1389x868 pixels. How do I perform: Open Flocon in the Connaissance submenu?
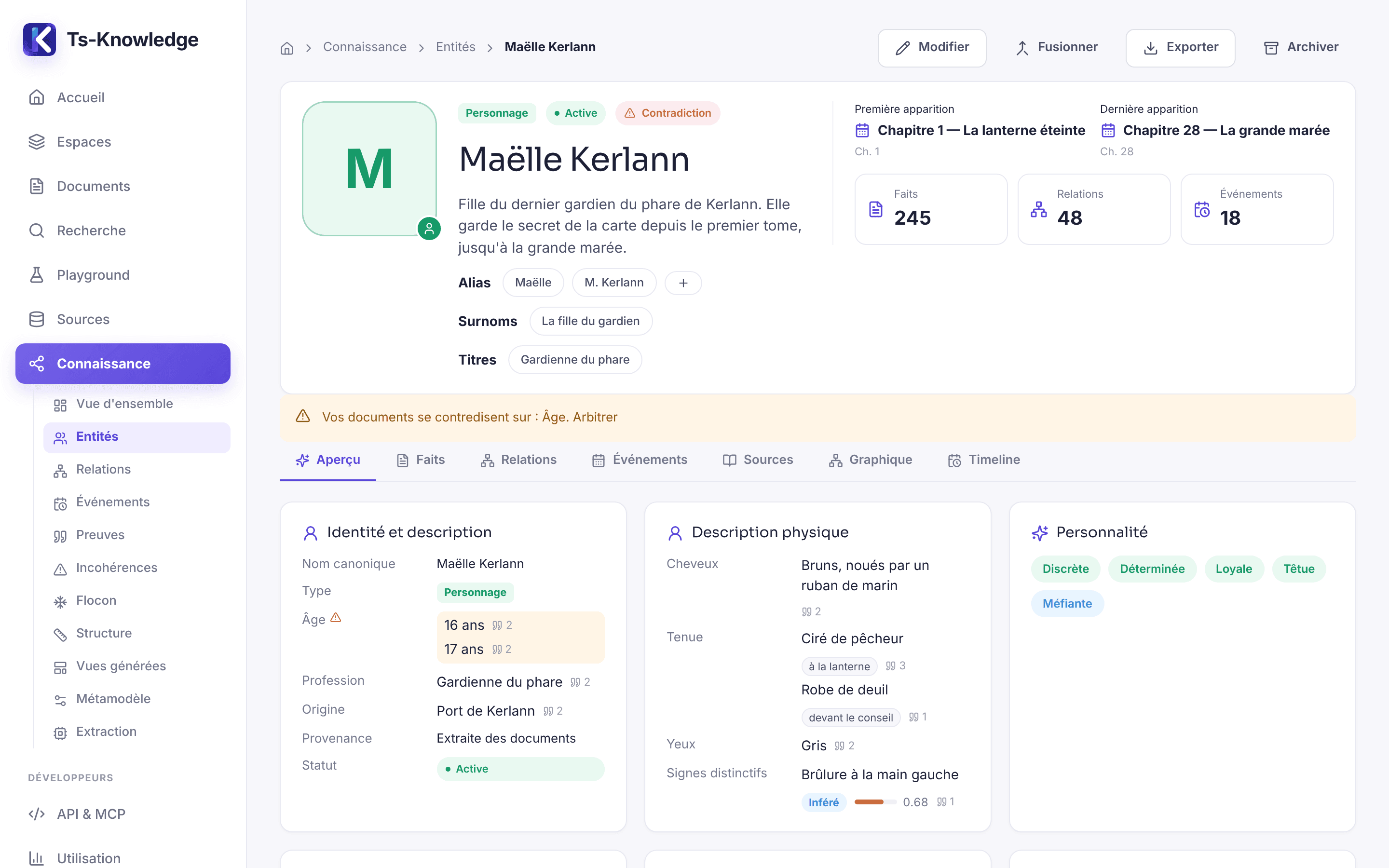[x=136, y=600]
